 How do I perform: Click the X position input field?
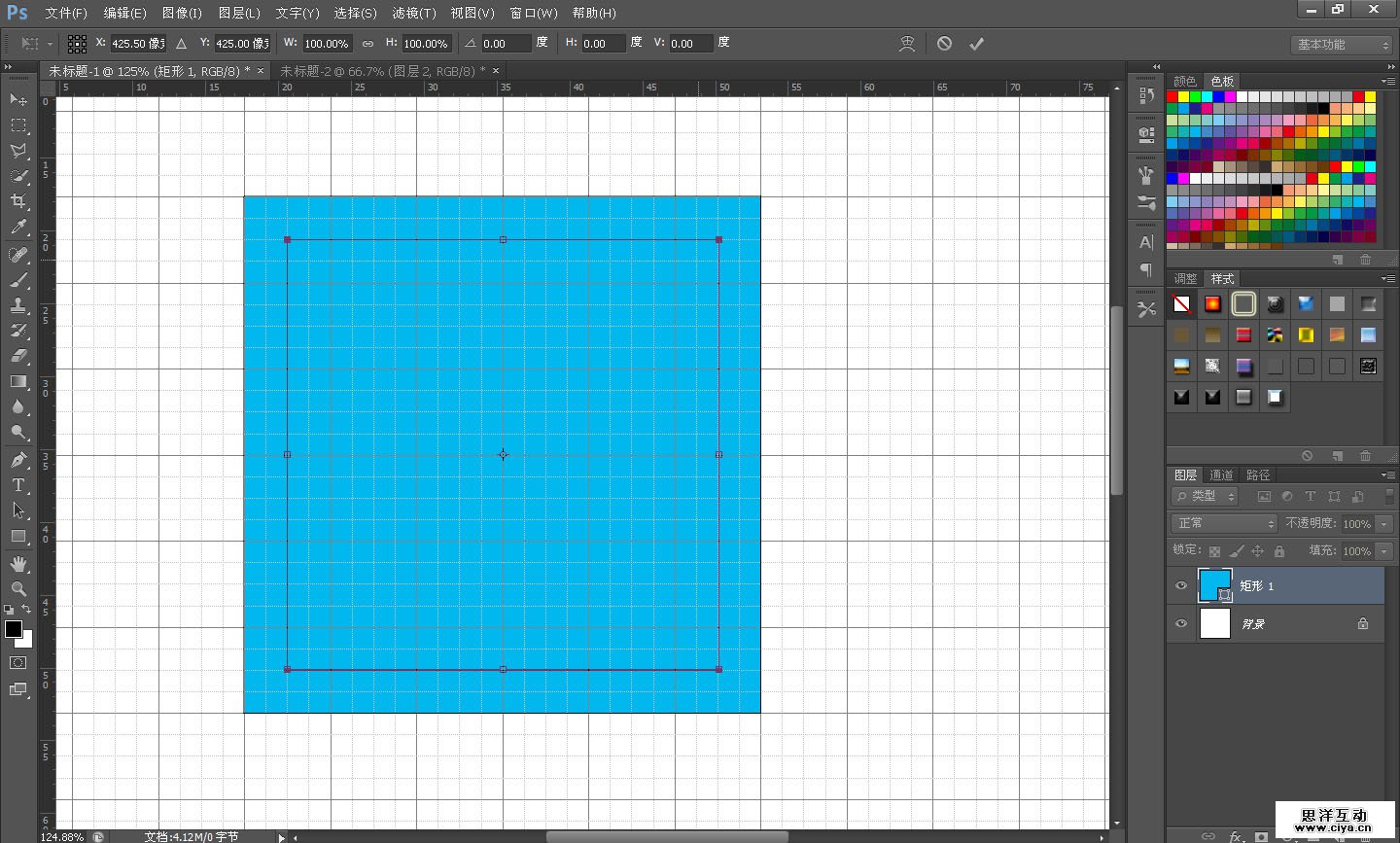(x=137, y=44)
